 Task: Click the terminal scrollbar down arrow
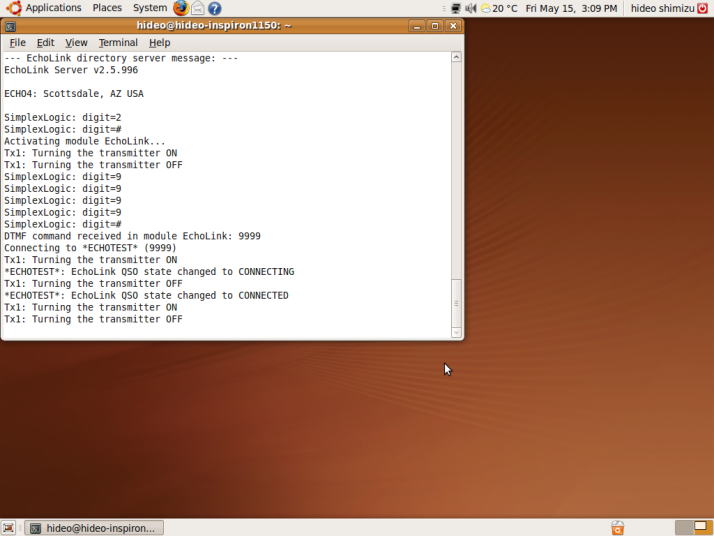click(456, 333)
